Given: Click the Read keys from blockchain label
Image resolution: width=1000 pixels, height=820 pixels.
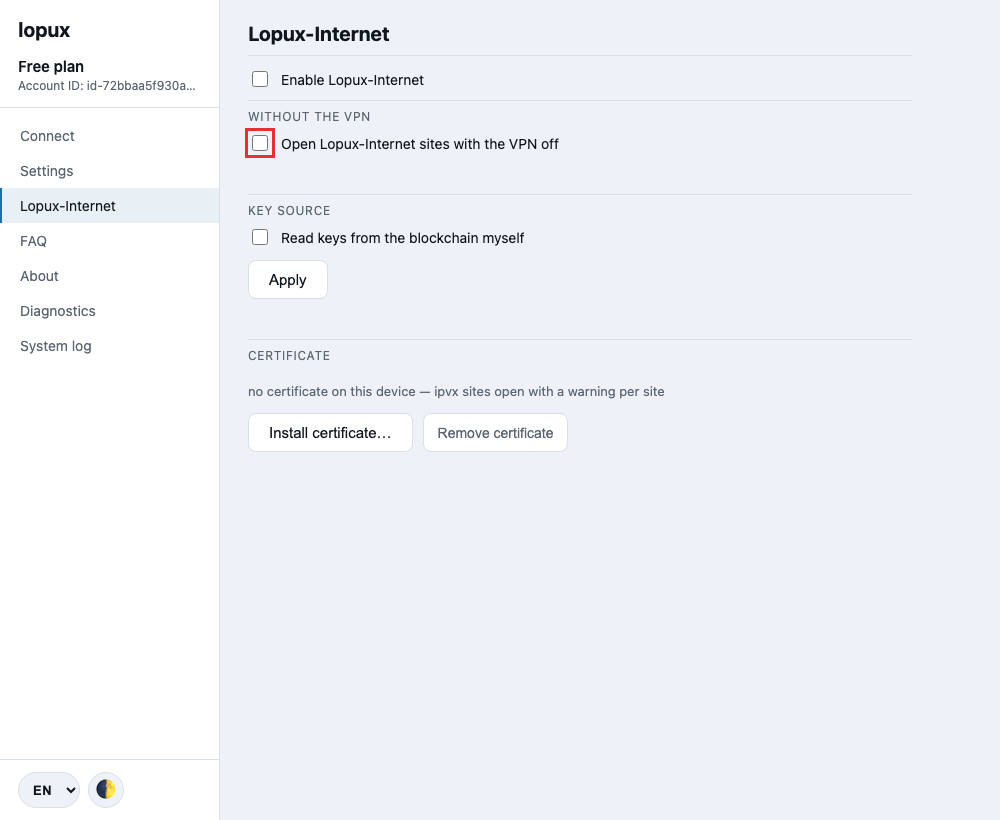Looking at the screenshot, I should pyautogui.click(x=402, y=238).
